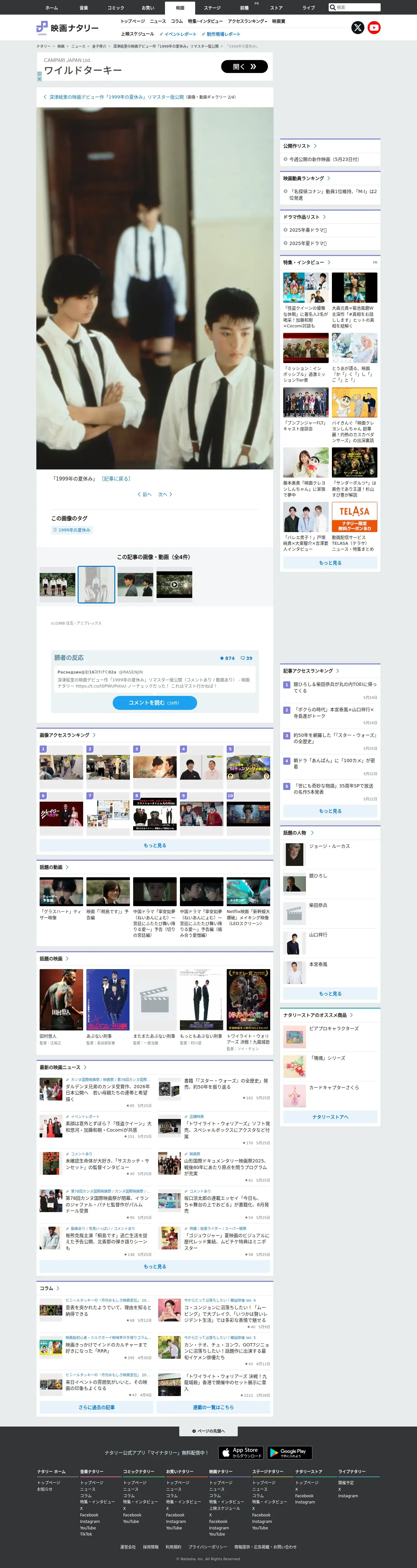
Task: Click もっと見る under 話題の人物
Action: click(x=330, y=993)
